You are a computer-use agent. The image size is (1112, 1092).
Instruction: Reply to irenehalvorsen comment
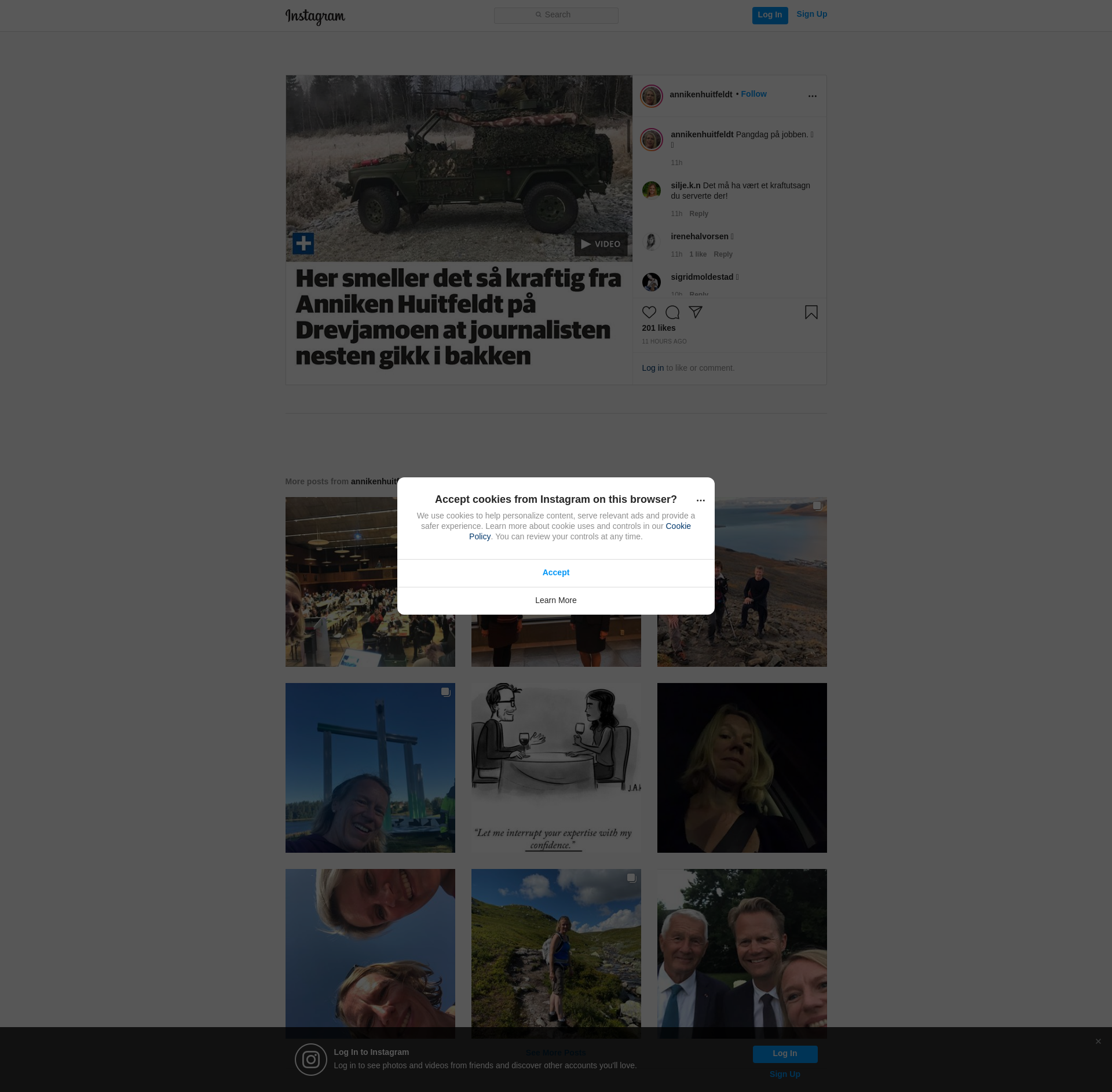[x=723, y=254]
